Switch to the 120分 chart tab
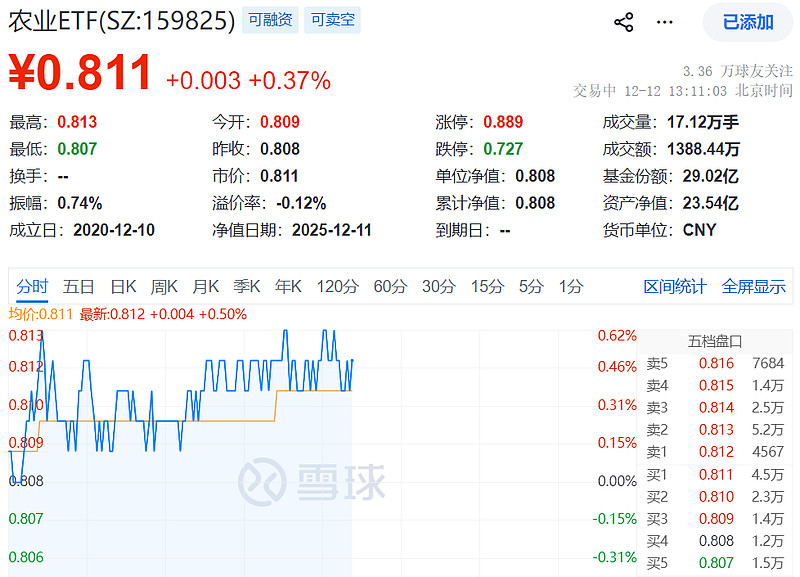The image size is (800, 577). click(x=337, y=286)
